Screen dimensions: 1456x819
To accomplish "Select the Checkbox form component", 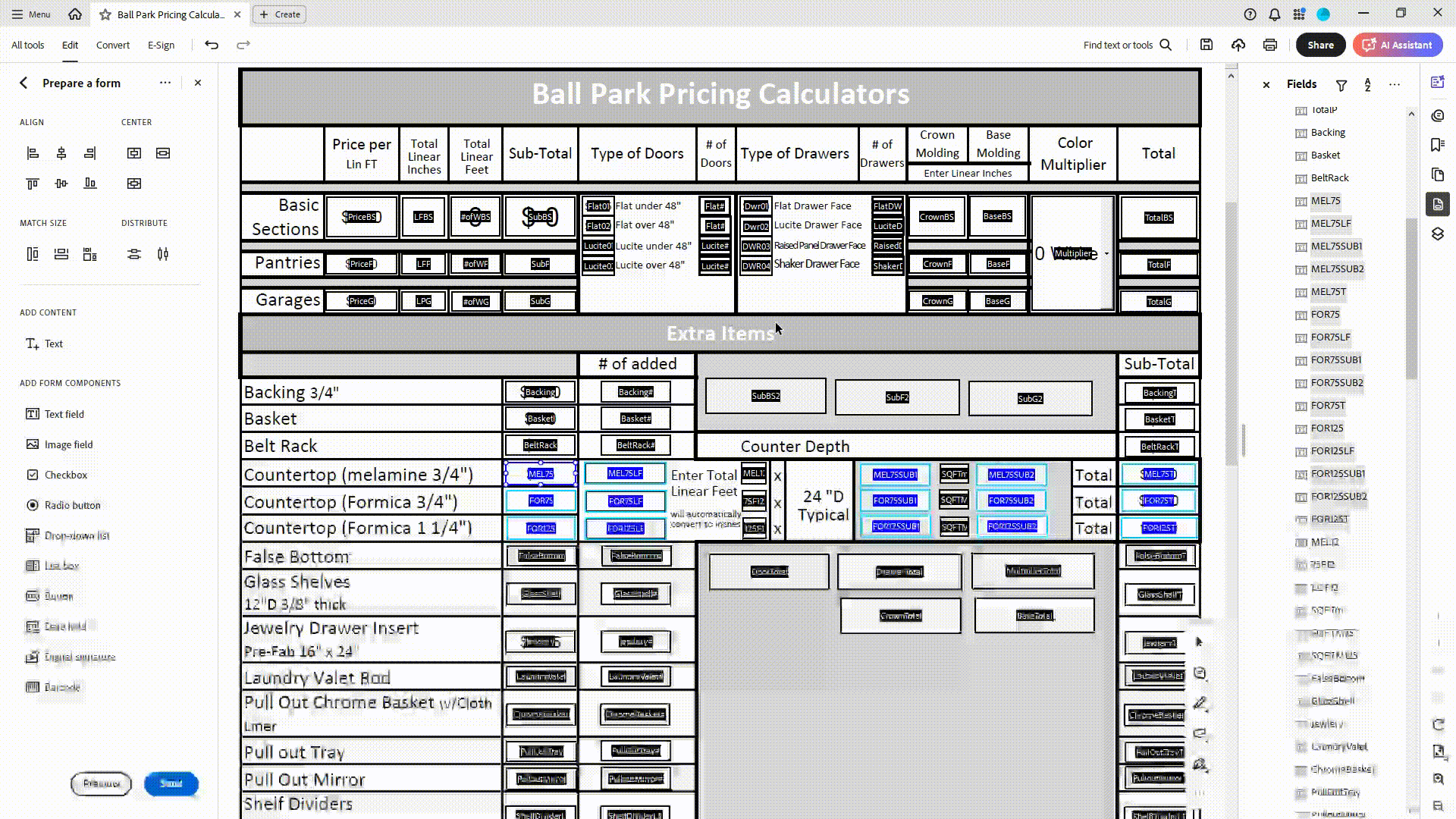I will point(66,475).
